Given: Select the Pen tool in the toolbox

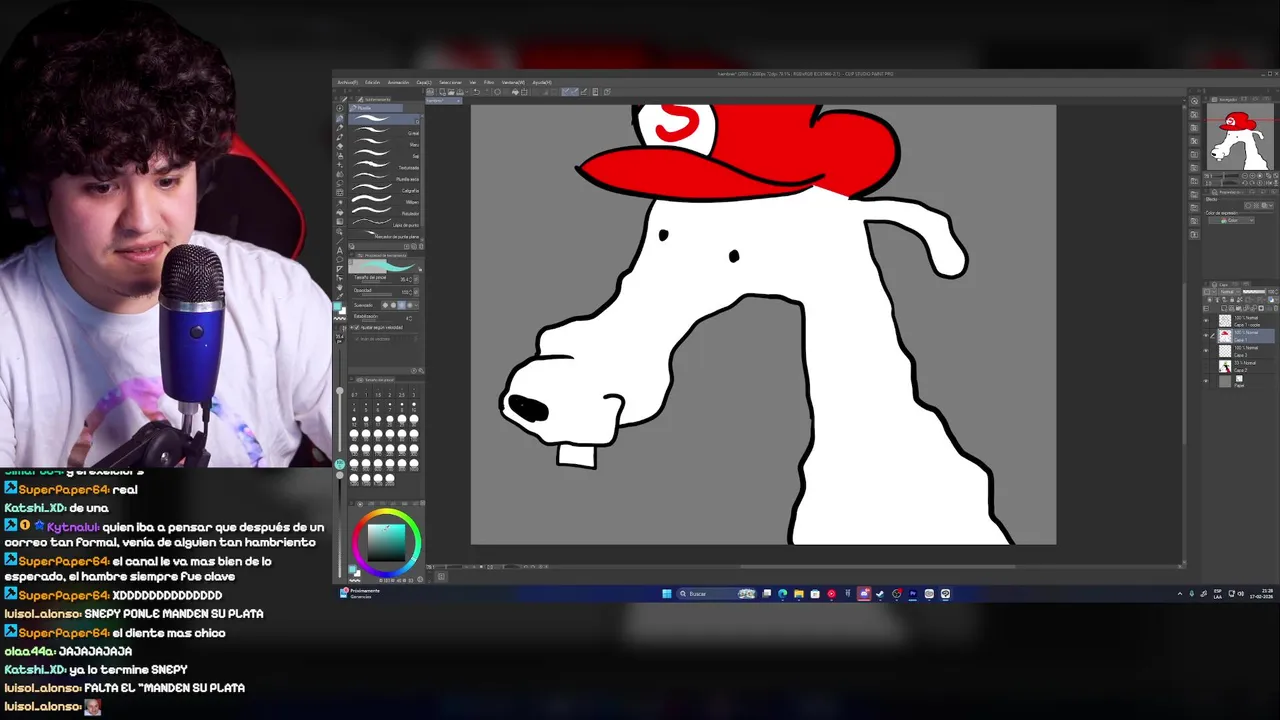Looking at the screenshot, I should click(340, 118).
